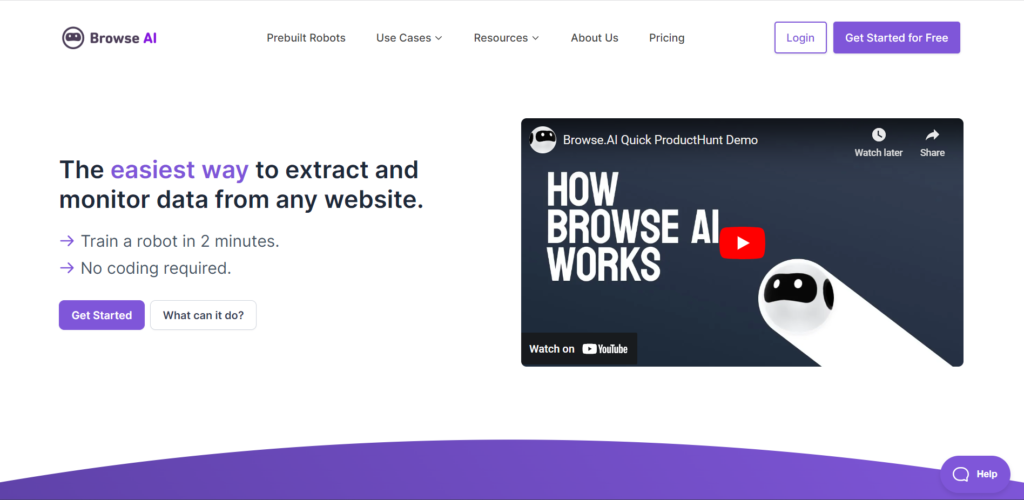Click the What can it do? button
This screenshot has height=500, width=1024.
coord(203,315)
